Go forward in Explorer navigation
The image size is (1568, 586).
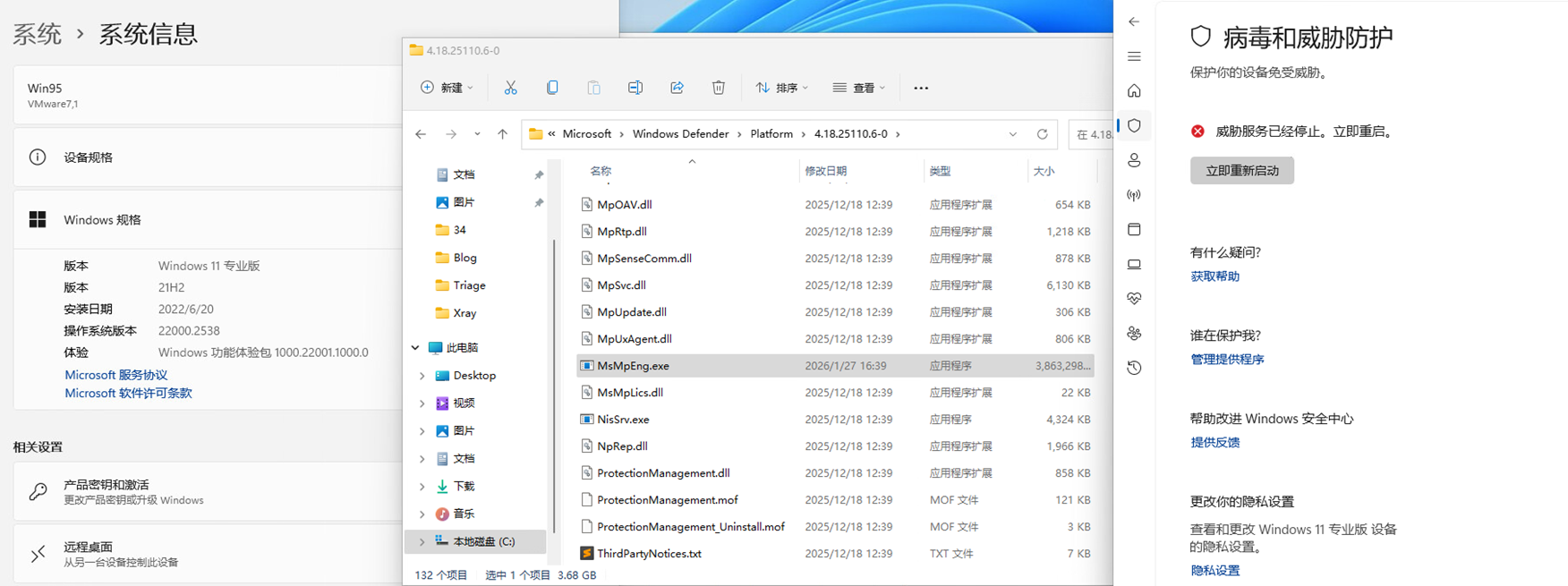point(451,134)
